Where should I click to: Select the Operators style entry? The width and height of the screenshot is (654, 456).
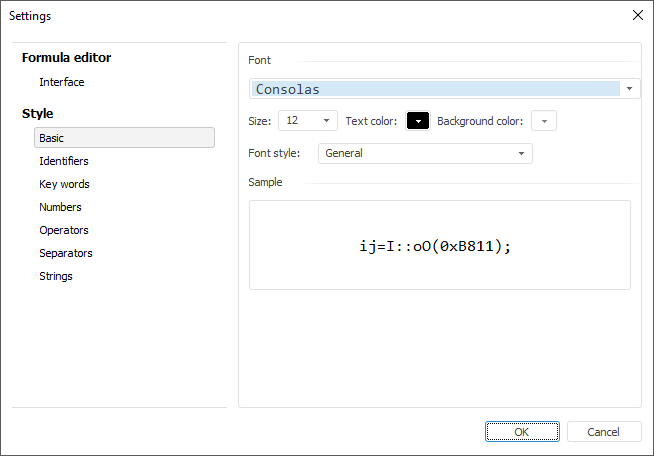(62, 230)
